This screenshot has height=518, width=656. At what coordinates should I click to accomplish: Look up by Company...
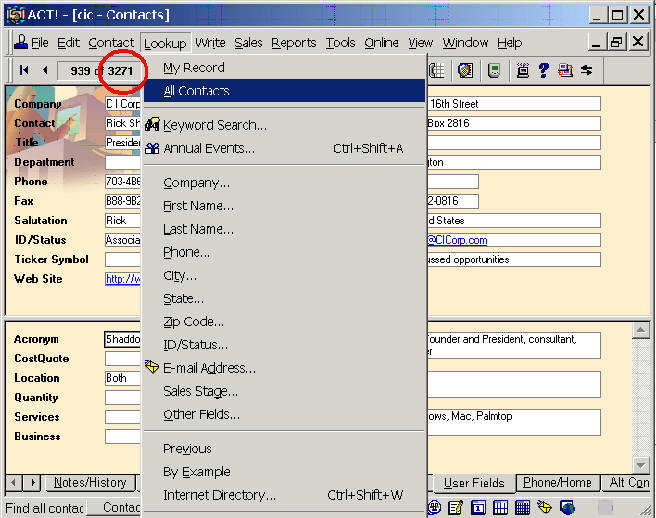click(284, 183)
